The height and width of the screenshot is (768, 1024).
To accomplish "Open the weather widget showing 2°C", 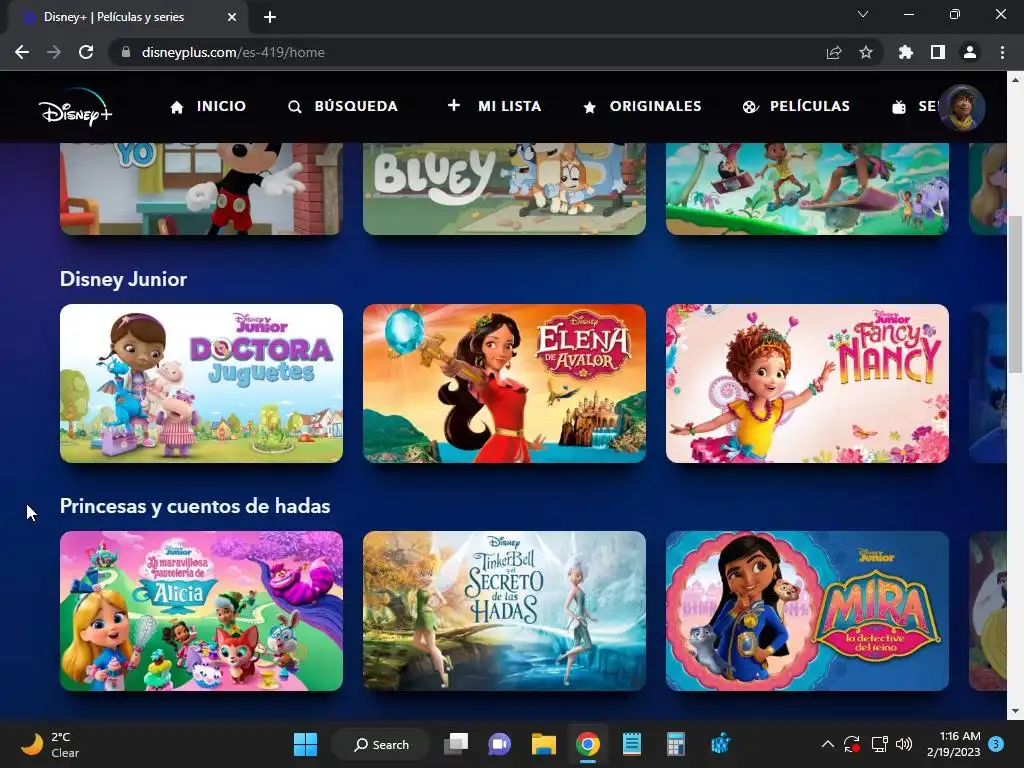I will point(51,744).
